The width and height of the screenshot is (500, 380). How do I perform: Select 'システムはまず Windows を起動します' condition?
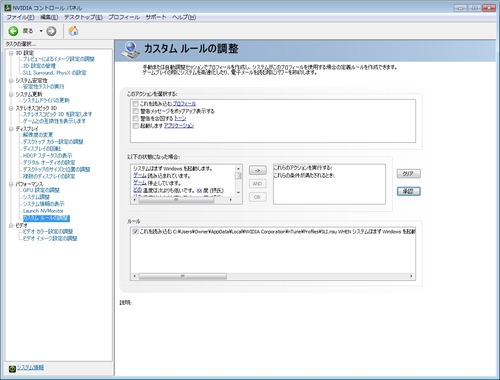(173, 169)
